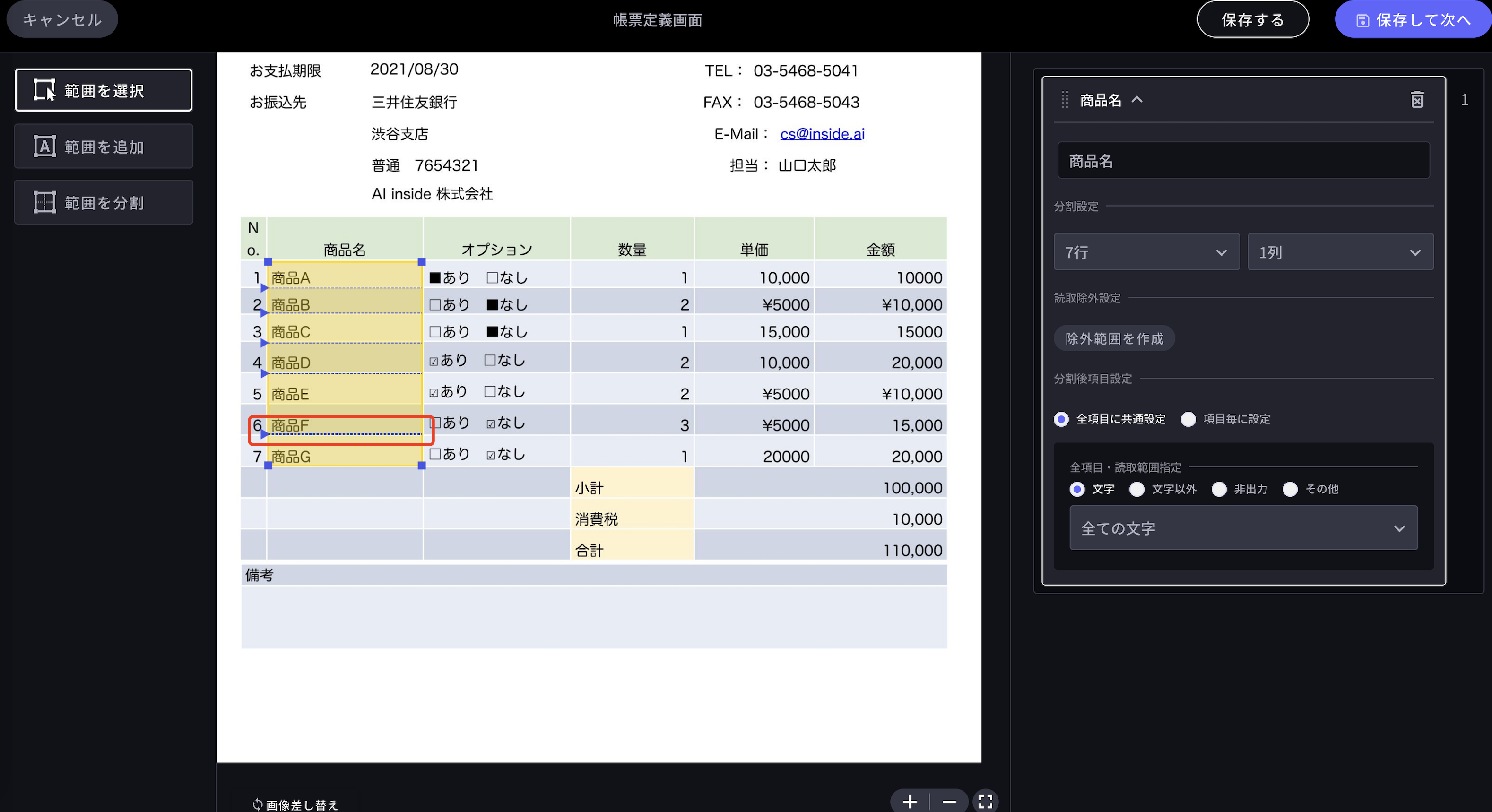Open the 7行 rows dropdown
This screenshot has width=1492, height=812.
point(1146,252)
